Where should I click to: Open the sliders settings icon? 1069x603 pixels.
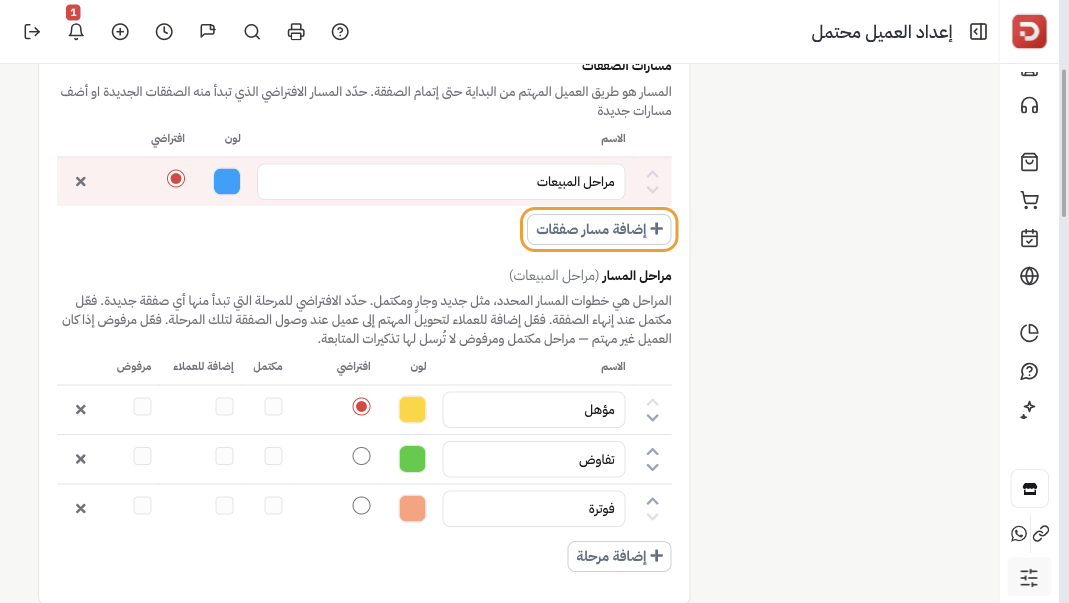(x=1029, y=578)
